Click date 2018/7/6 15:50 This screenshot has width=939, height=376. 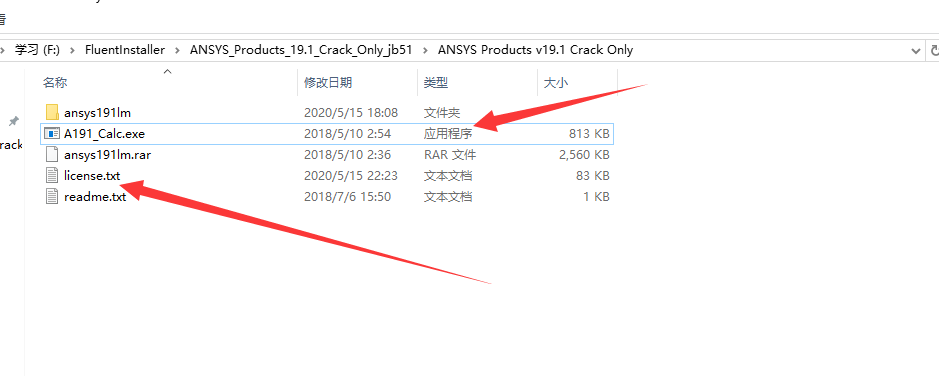click(x=347, y=196)
